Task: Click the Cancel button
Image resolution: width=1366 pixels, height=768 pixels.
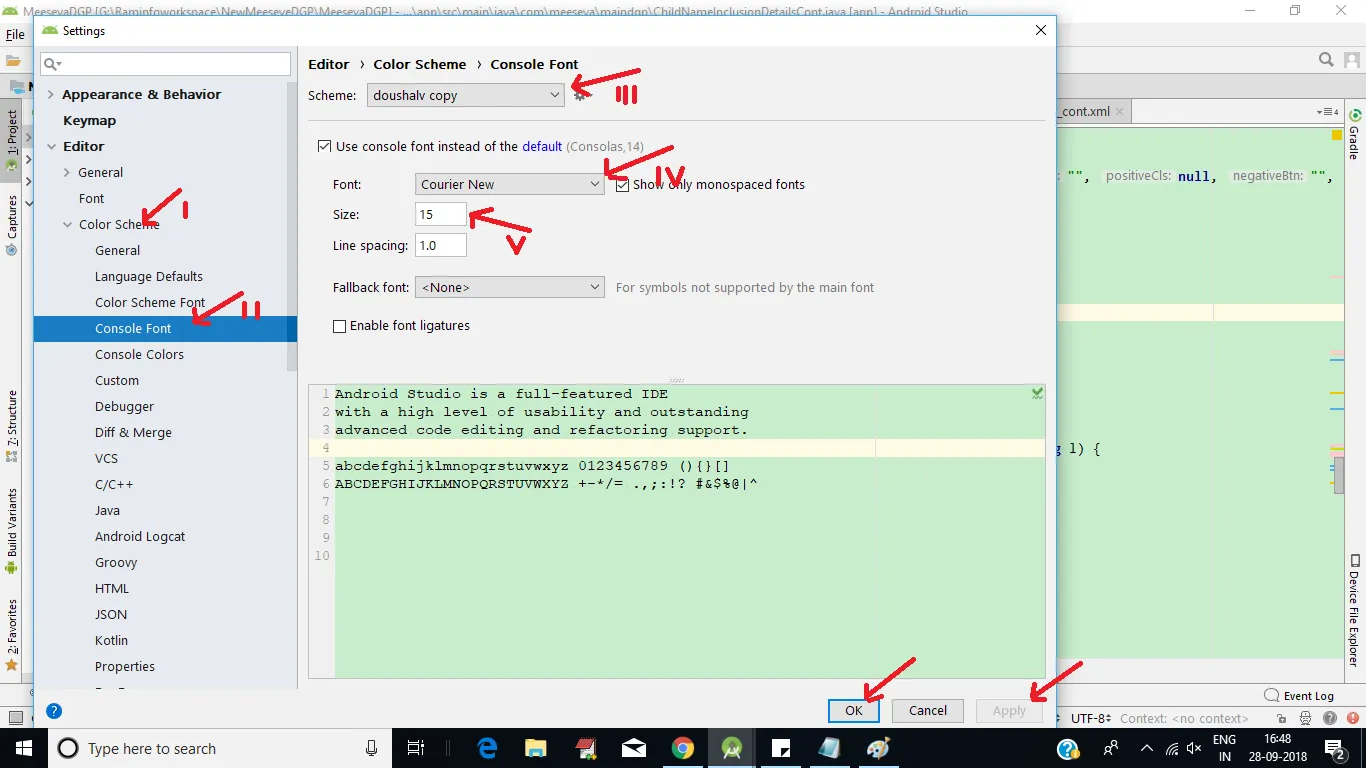Action: (928, 711)
